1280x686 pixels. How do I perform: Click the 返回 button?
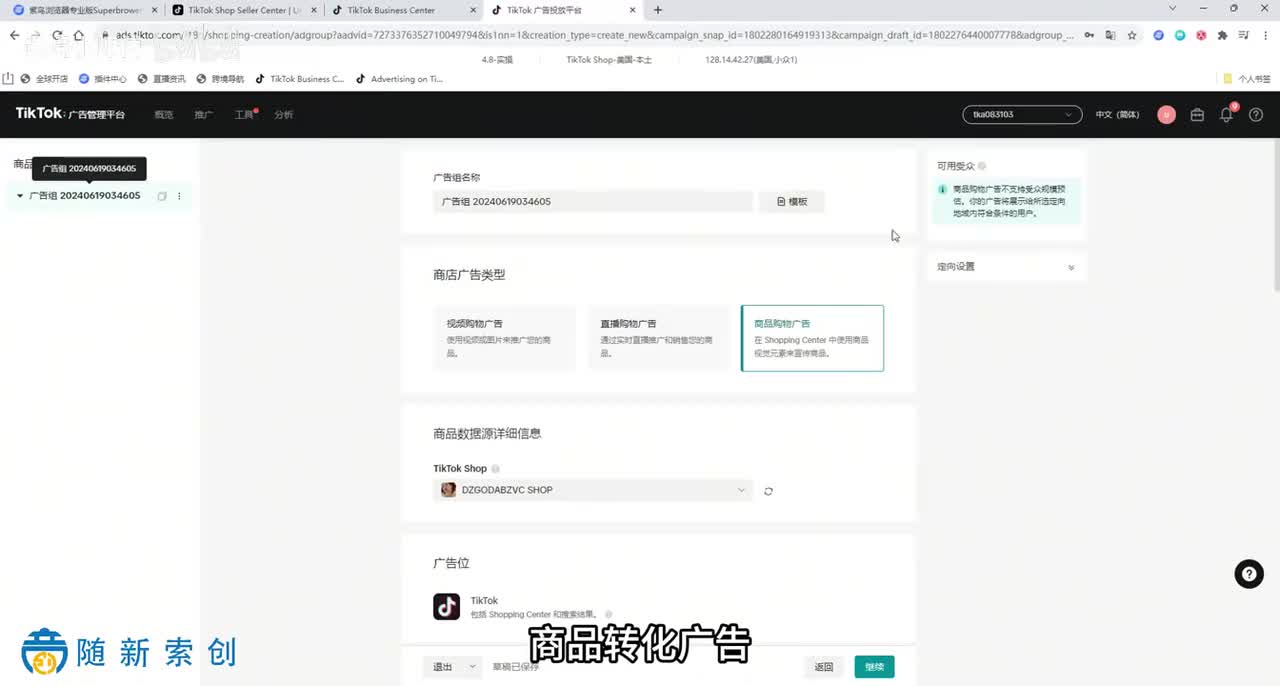click(824, 667)
